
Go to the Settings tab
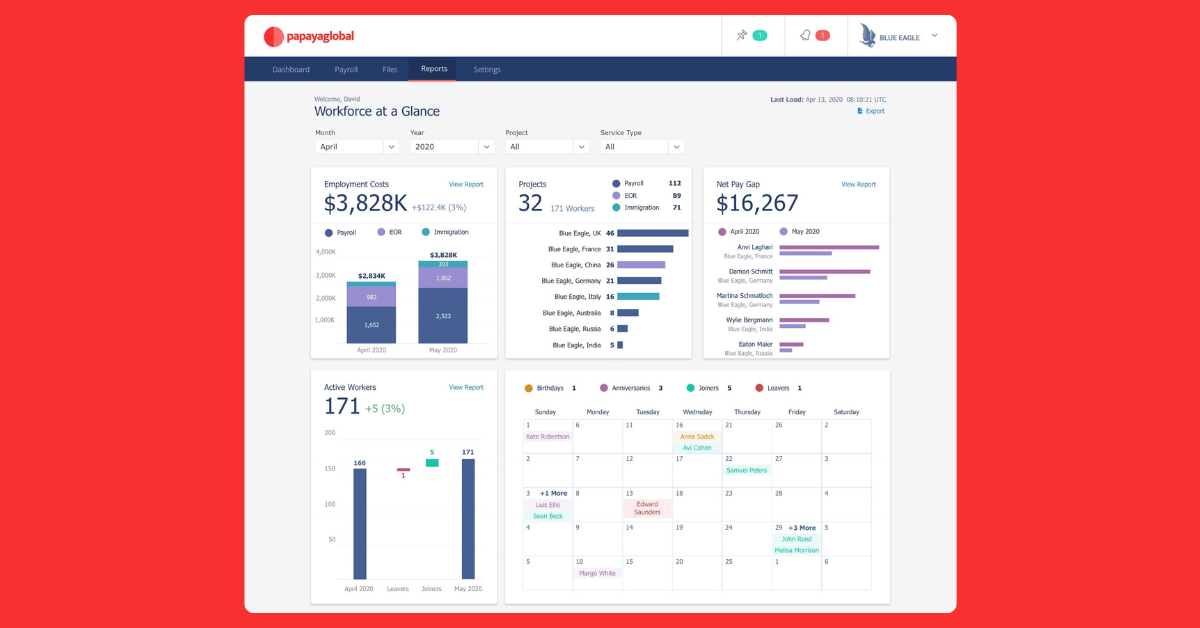click(x=487, y=70)
